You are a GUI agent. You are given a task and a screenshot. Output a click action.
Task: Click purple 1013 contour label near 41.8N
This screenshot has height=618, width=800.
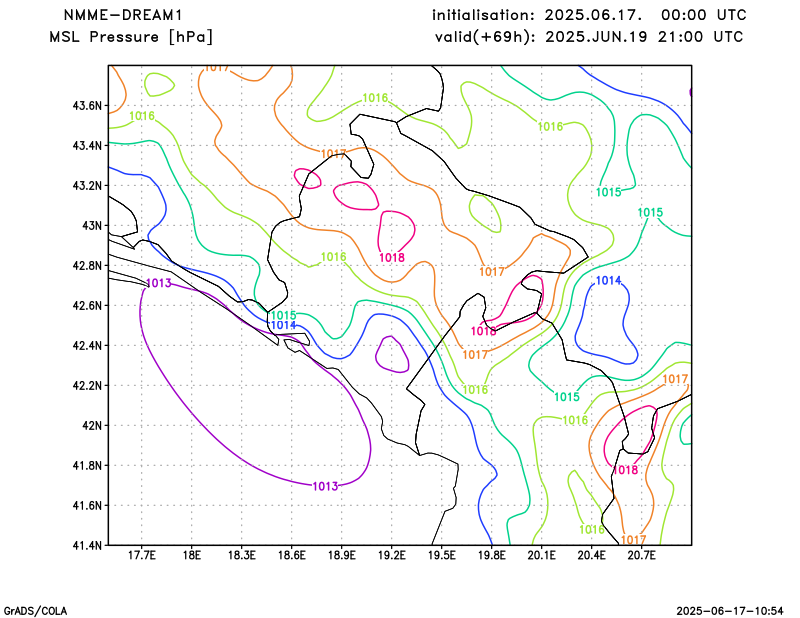[x=326, y=486]
